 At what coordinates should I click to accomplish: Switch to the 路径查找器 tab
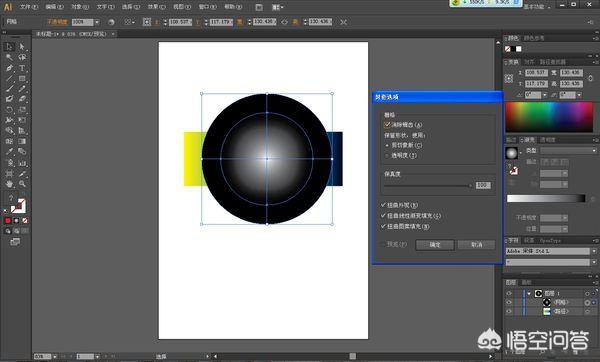pos(553,62)
